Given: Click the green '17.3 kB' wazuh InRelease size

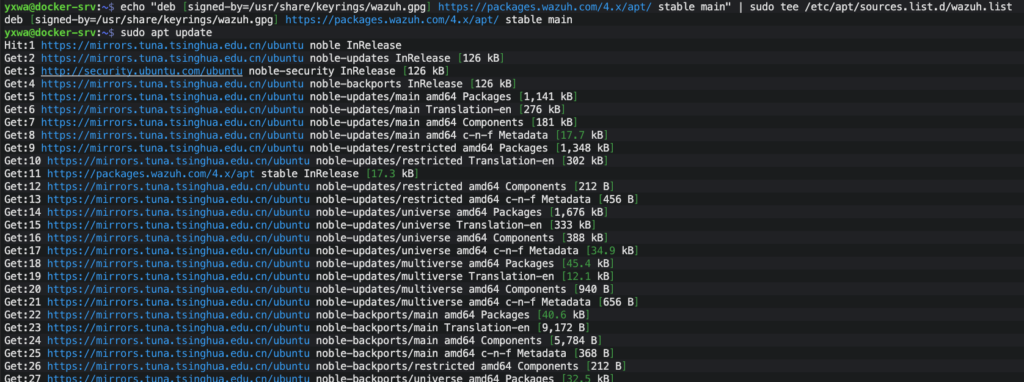Looking at the screenshot, I should [392, 174].
